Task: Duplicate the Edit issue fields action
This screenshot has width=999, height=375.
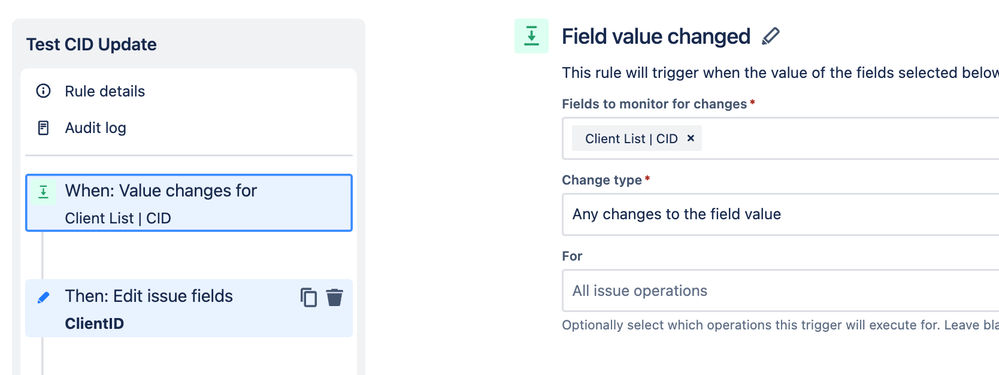Action: point(308,297)
